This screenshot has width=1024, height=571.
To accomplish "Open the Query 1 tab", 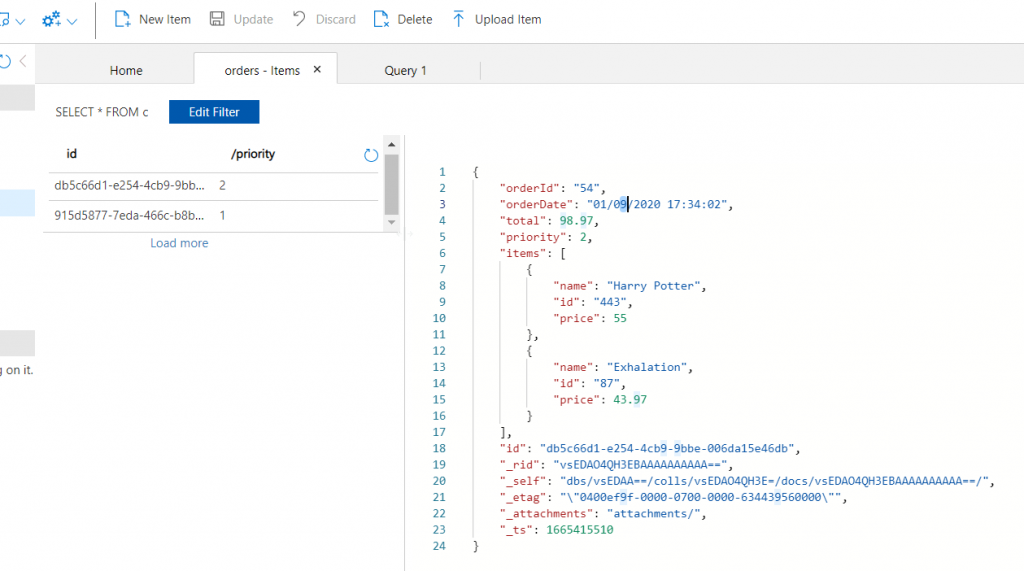I will pos(405,71).
